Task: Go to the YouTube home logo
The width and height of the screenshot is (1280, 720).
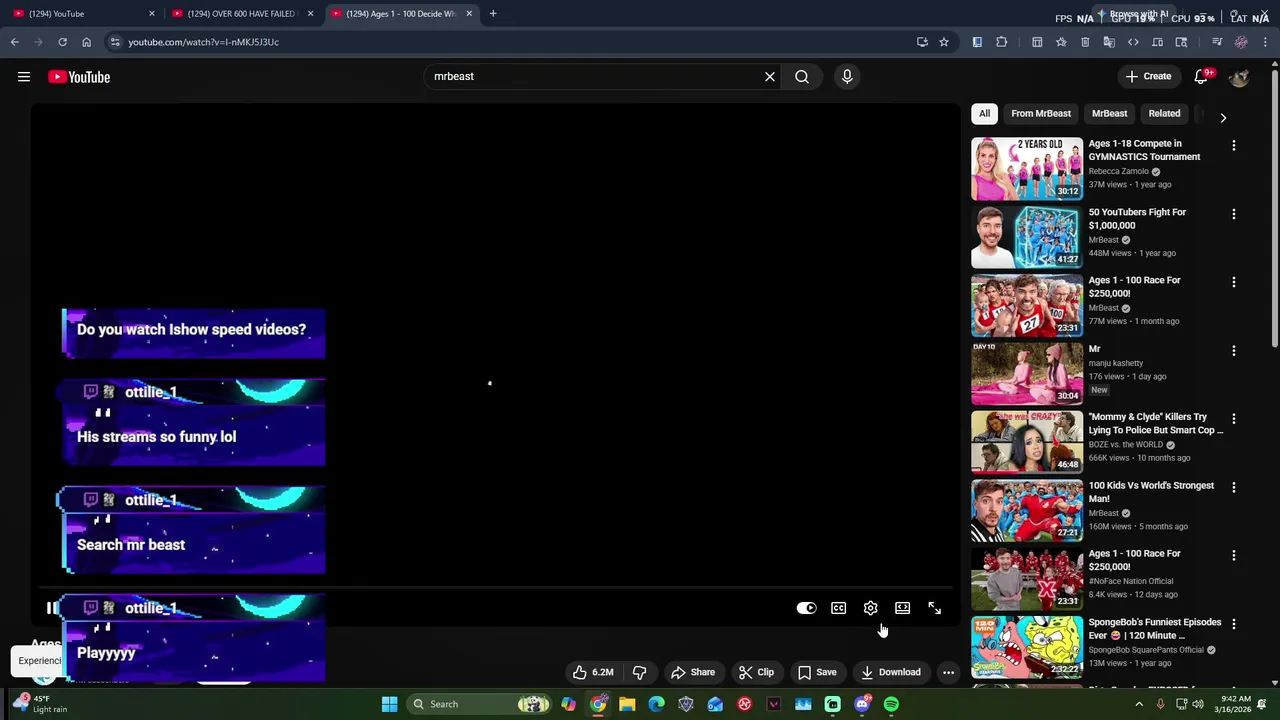Action: tap(79, 77)
